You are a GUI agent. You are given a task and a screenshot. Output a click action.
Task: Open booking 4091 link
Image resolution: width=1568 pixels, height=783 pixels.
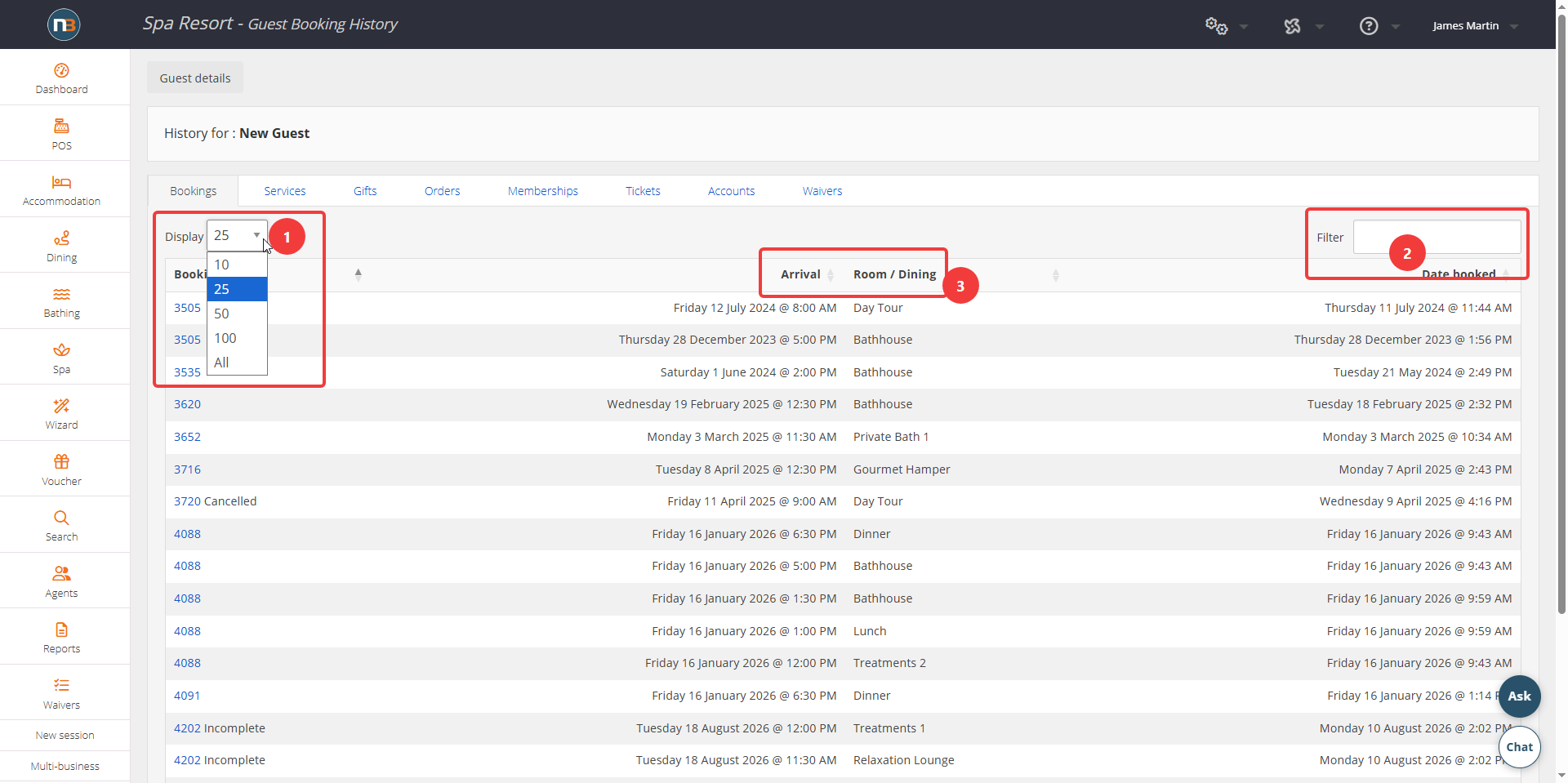187,696
